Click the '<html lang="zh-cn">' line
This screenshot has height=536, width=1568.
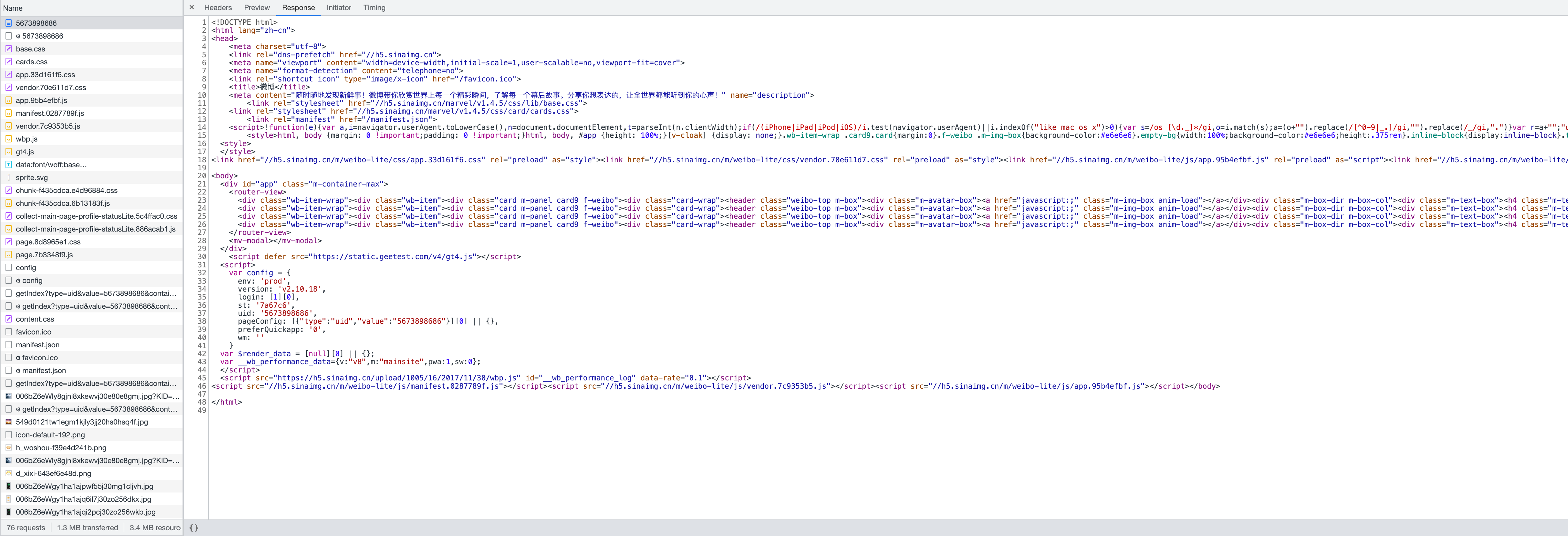click(253, 30)
